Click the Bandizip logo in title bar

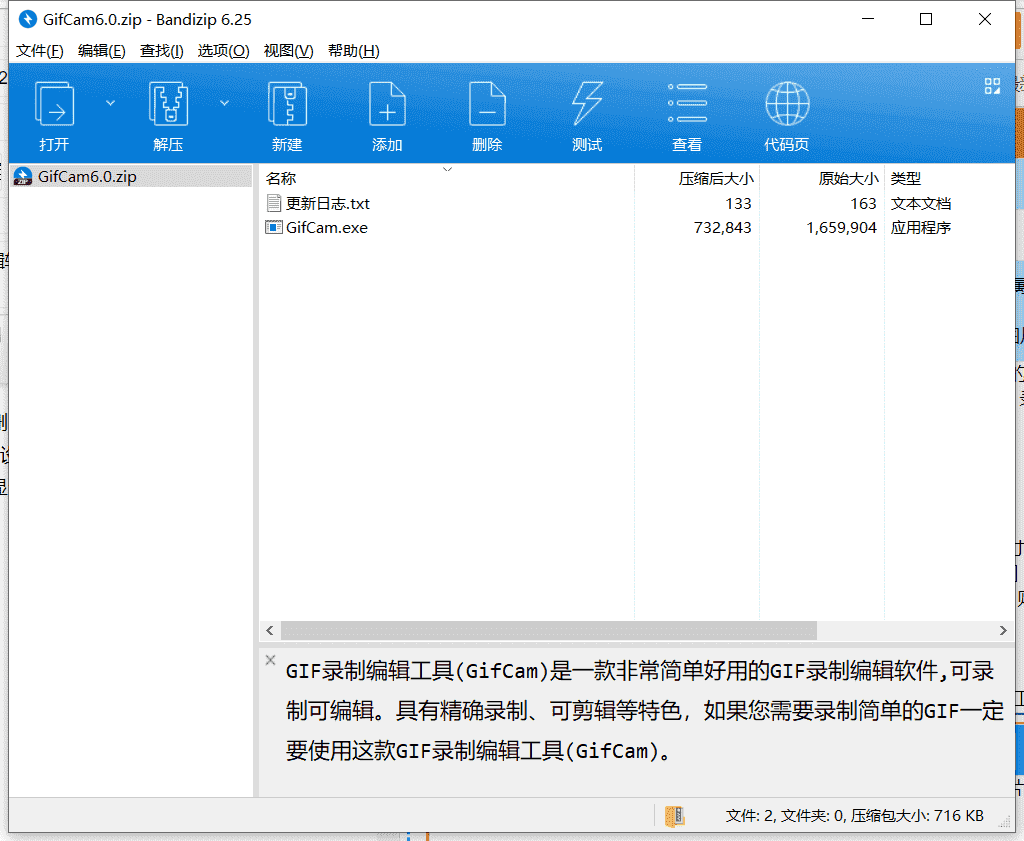pyautogui.click(x=27, y=20)
